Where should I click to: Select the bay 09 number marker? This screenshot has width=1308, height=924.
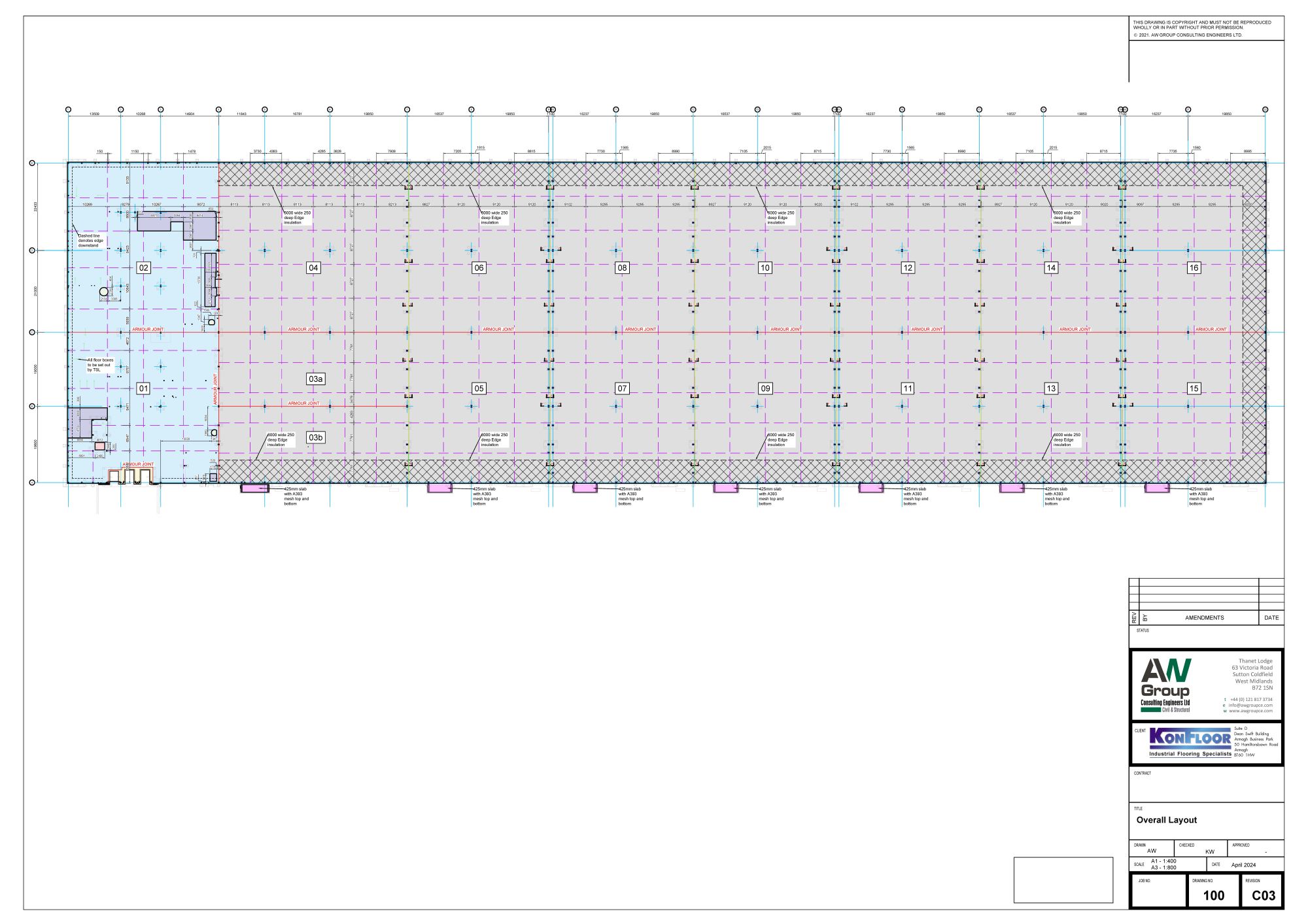coord(765,388)
